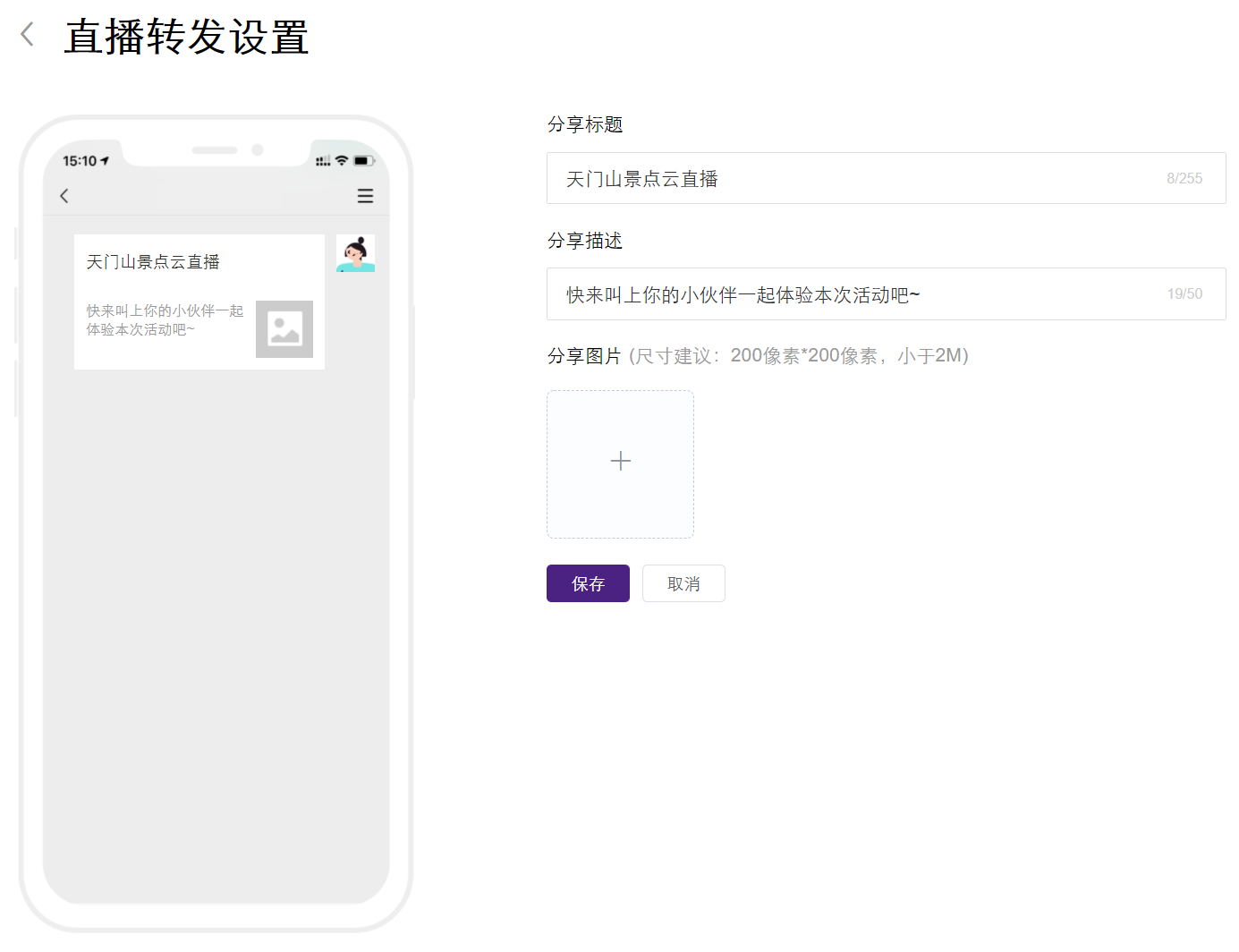Tap the hamburger menu icon in phone preview
Screen dimensions: 1239x952
[x=365, y=196]
